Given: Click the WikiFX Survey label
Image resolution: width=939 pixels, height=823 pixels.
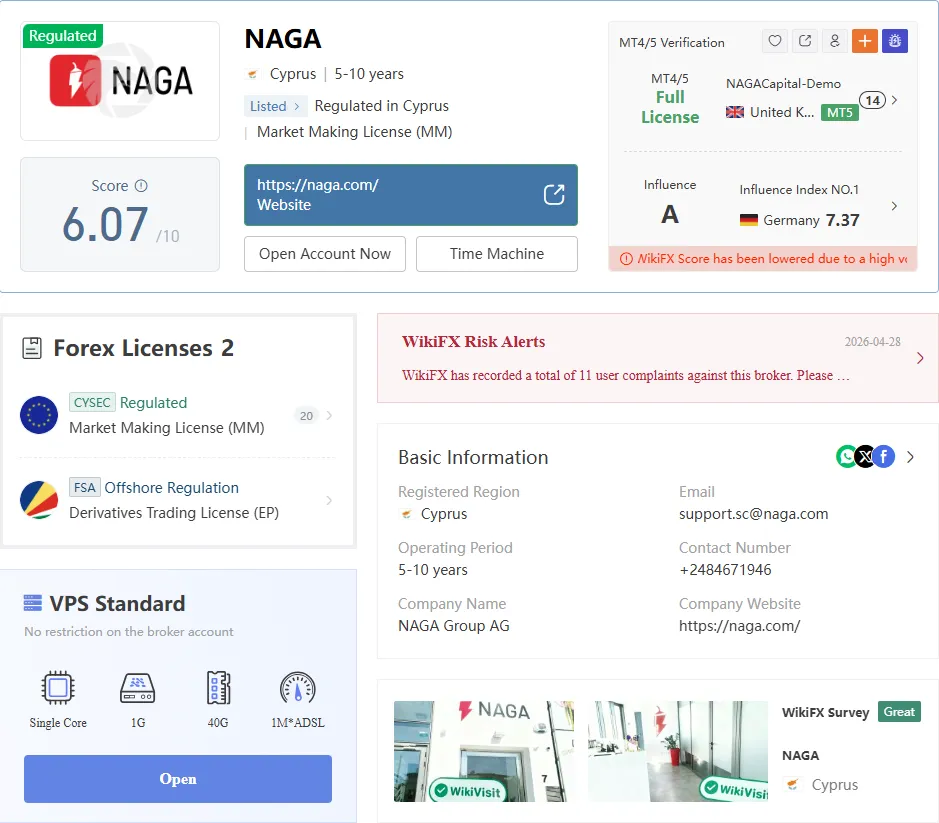Looking at the screenshot, I should (825, 712).
